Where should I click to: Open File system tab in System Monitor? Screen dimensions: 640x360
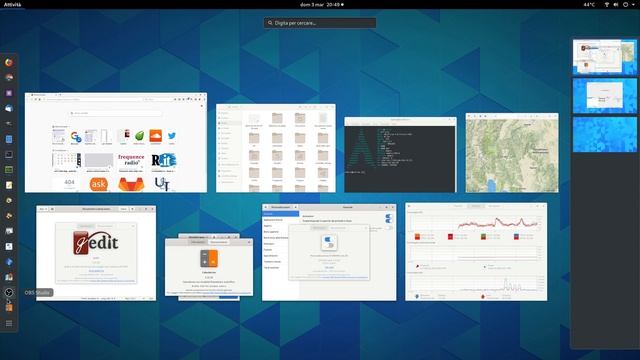494,206
